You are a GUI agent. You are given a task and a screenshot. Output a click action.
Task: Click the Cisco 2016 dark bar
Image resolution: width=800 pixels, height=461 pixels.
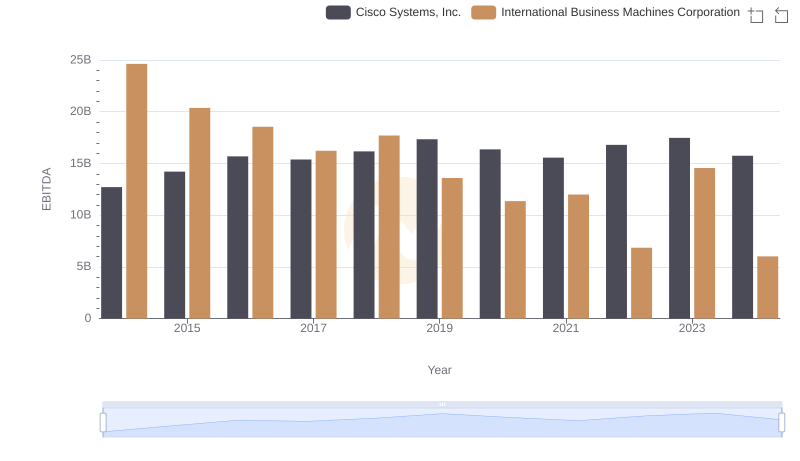pos(238,238)
